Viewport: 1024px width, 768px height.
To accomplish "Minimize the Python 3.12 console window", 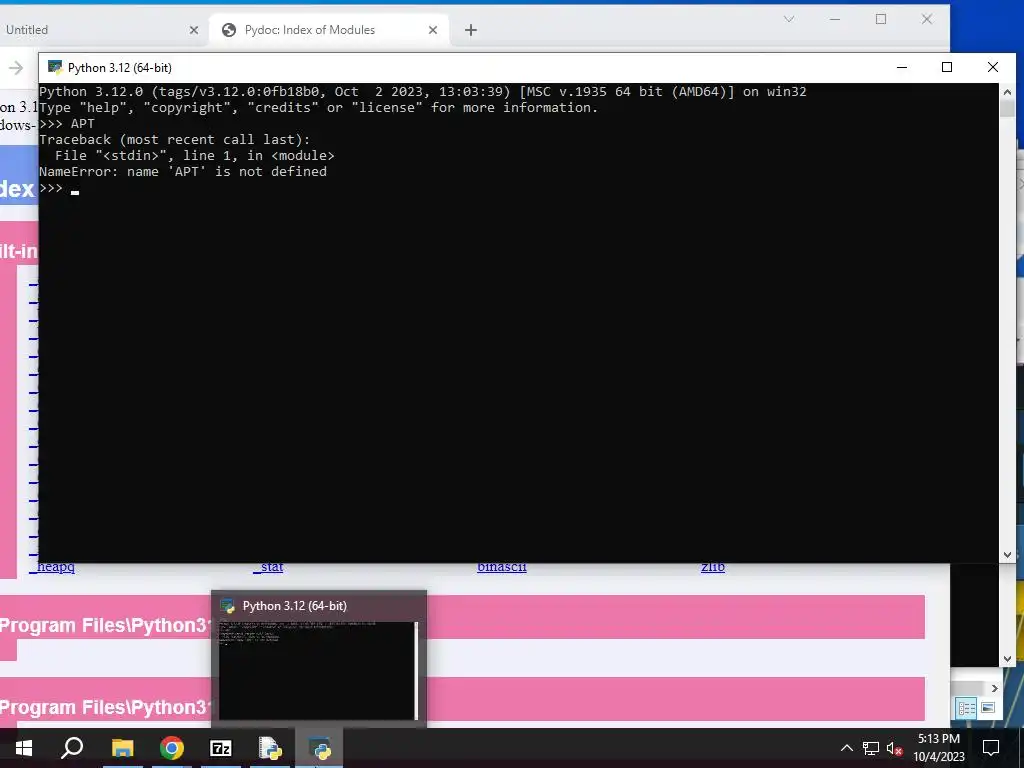I will click(902, 67).
